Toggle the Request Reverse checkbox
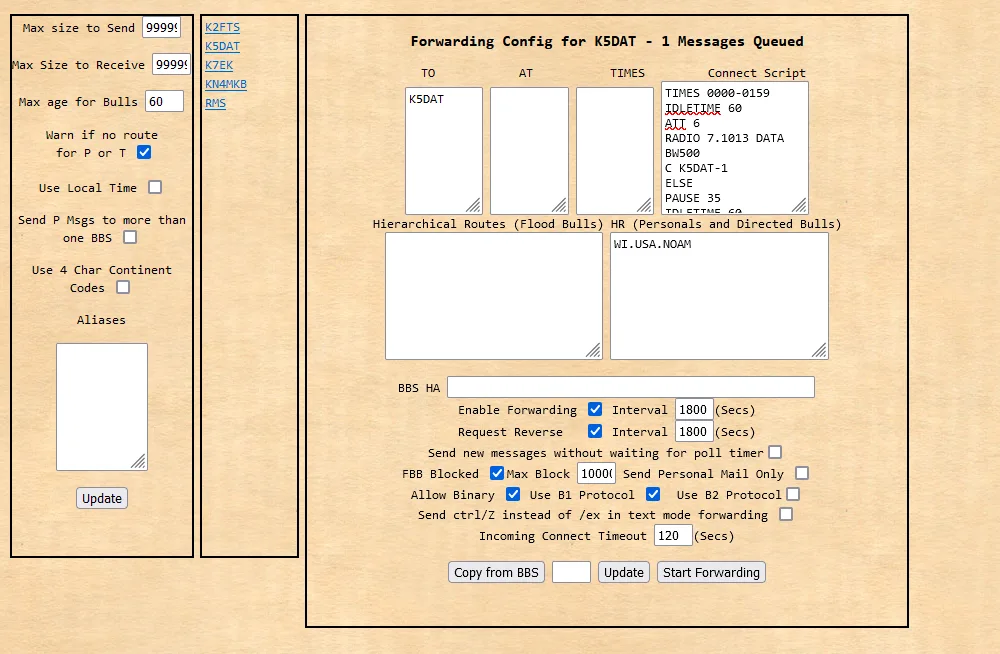The height and width of the screenshot is (654, 1000). coord(595,431)
